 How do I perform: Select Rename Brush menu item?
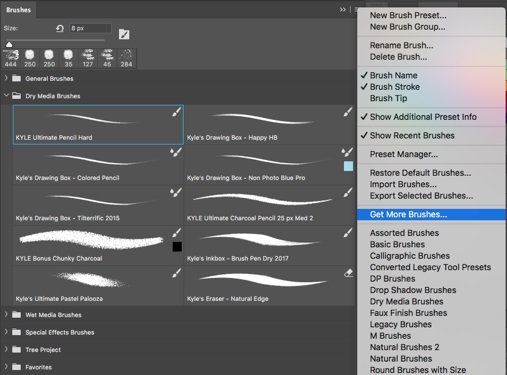click(x=401, y=45)
